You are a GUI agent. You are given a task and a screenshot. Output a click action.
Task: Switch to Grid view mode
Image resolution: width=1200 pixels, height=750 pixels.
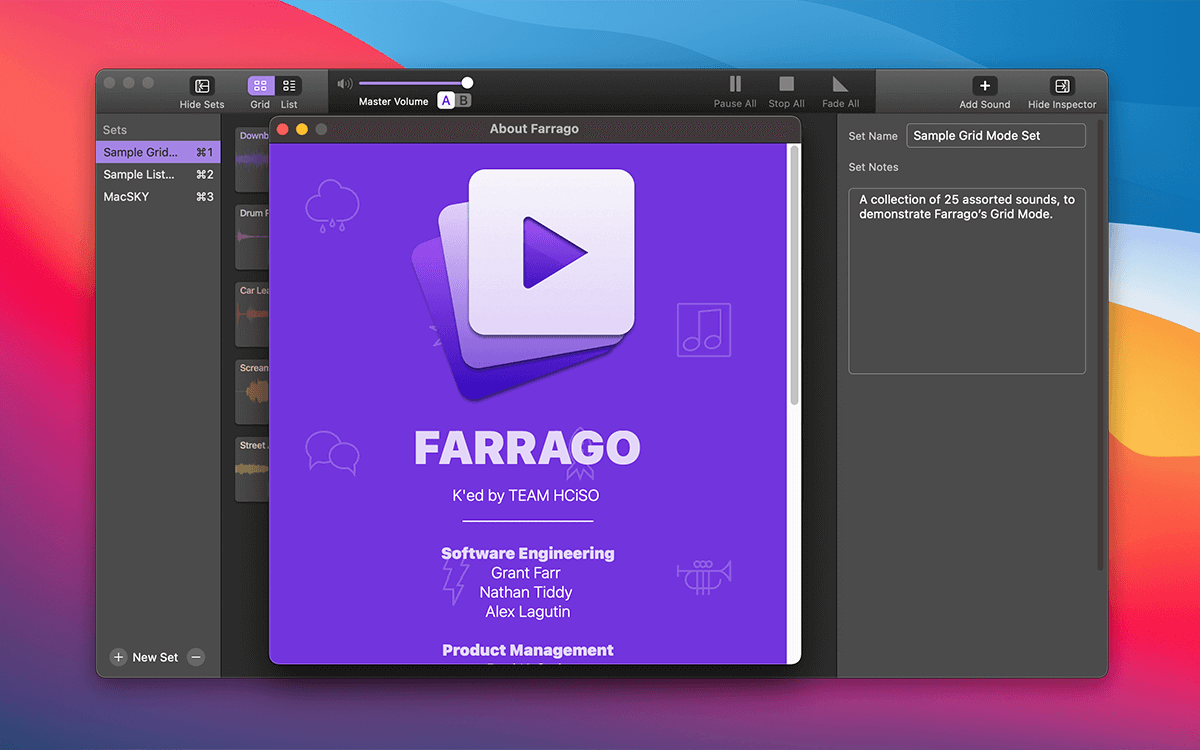pyautogui.click(x=260, y=86)
